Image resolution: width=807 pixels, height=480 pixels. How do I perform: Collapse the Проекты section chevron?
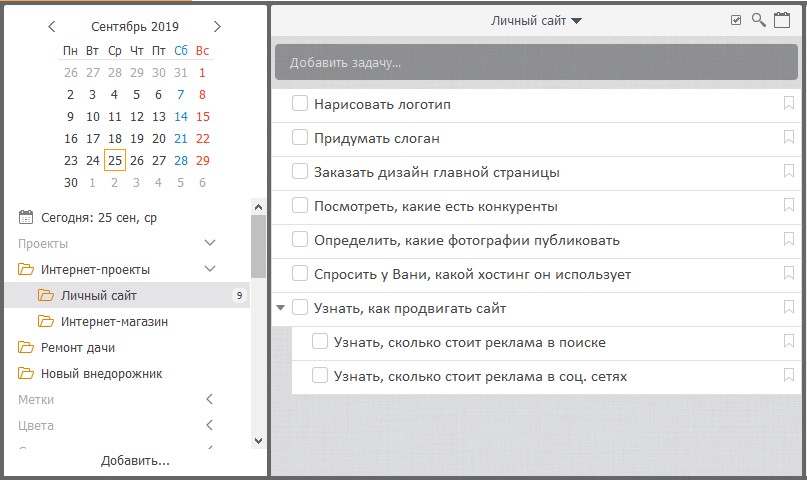(x=210, y=242)
